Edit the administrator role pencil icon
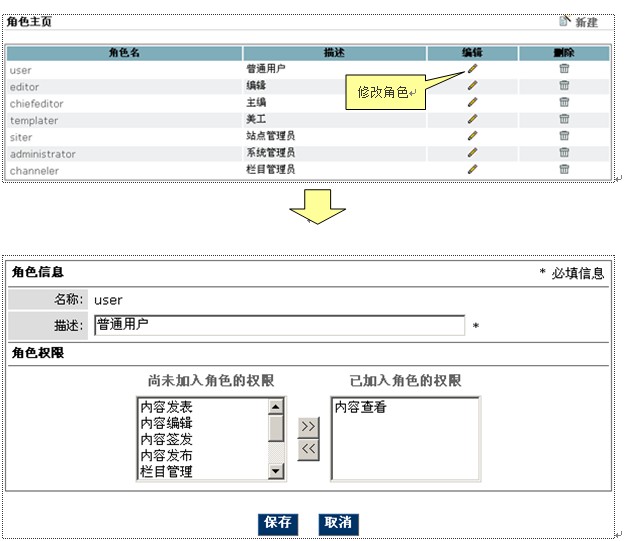643x541 pixels. click(x=472, y=153)
